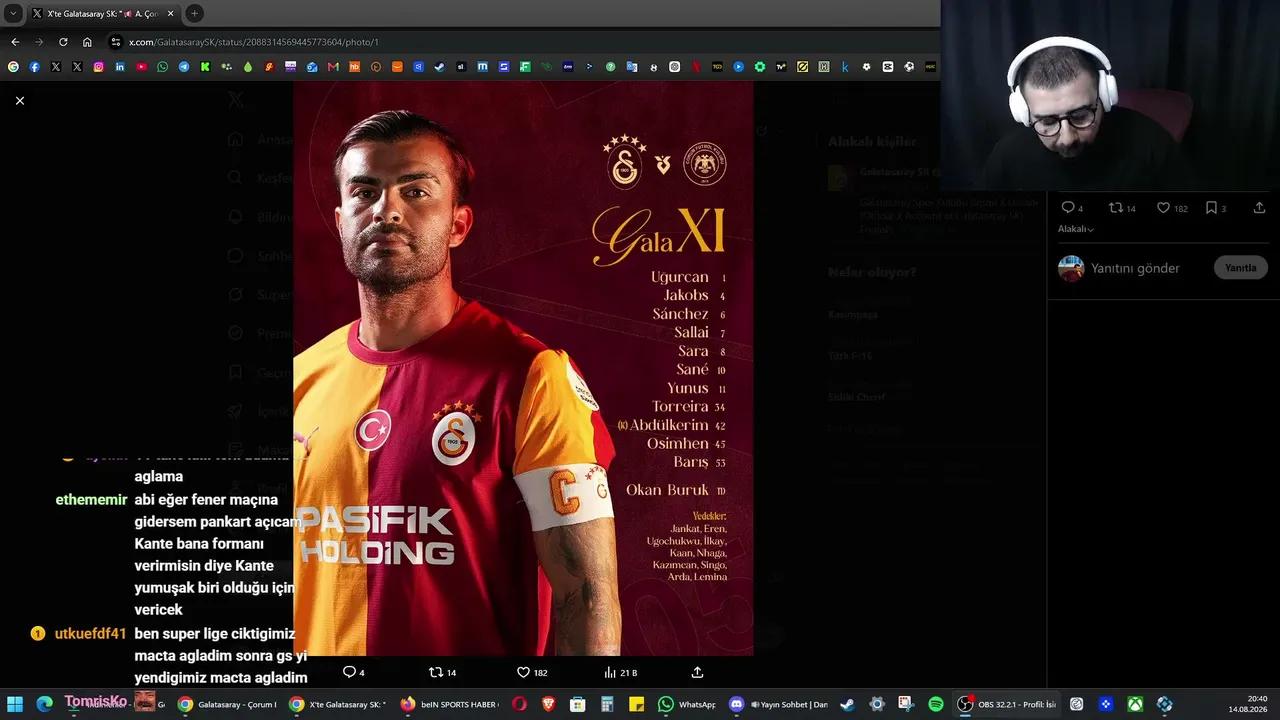Open the Google bookmark
This screenshot has width=1280, height=720.
pos(13,67)
